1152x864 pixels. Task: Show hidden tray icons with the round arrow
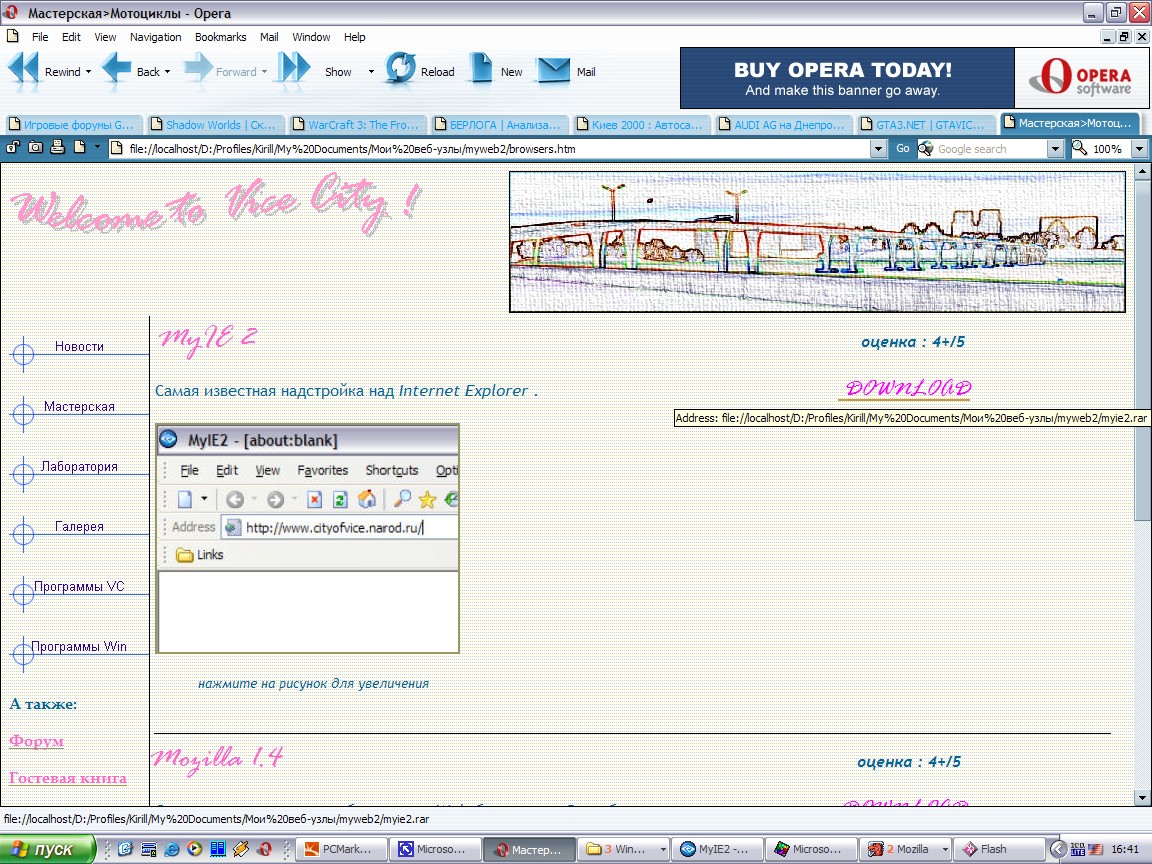coord(1058,849)
